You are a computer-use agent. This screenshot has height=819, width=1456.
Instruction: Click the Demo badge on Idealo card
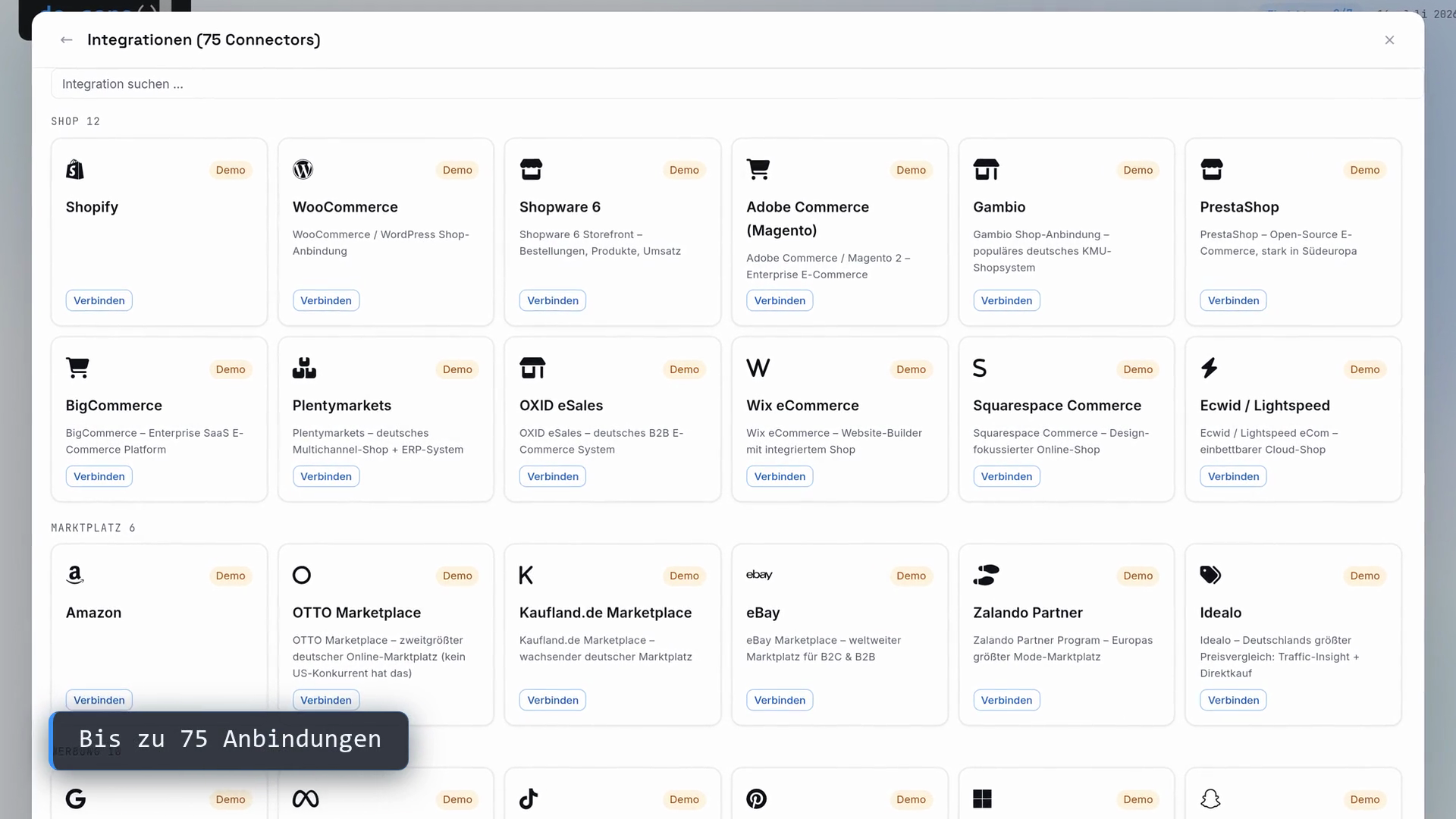click(1365, 576)
